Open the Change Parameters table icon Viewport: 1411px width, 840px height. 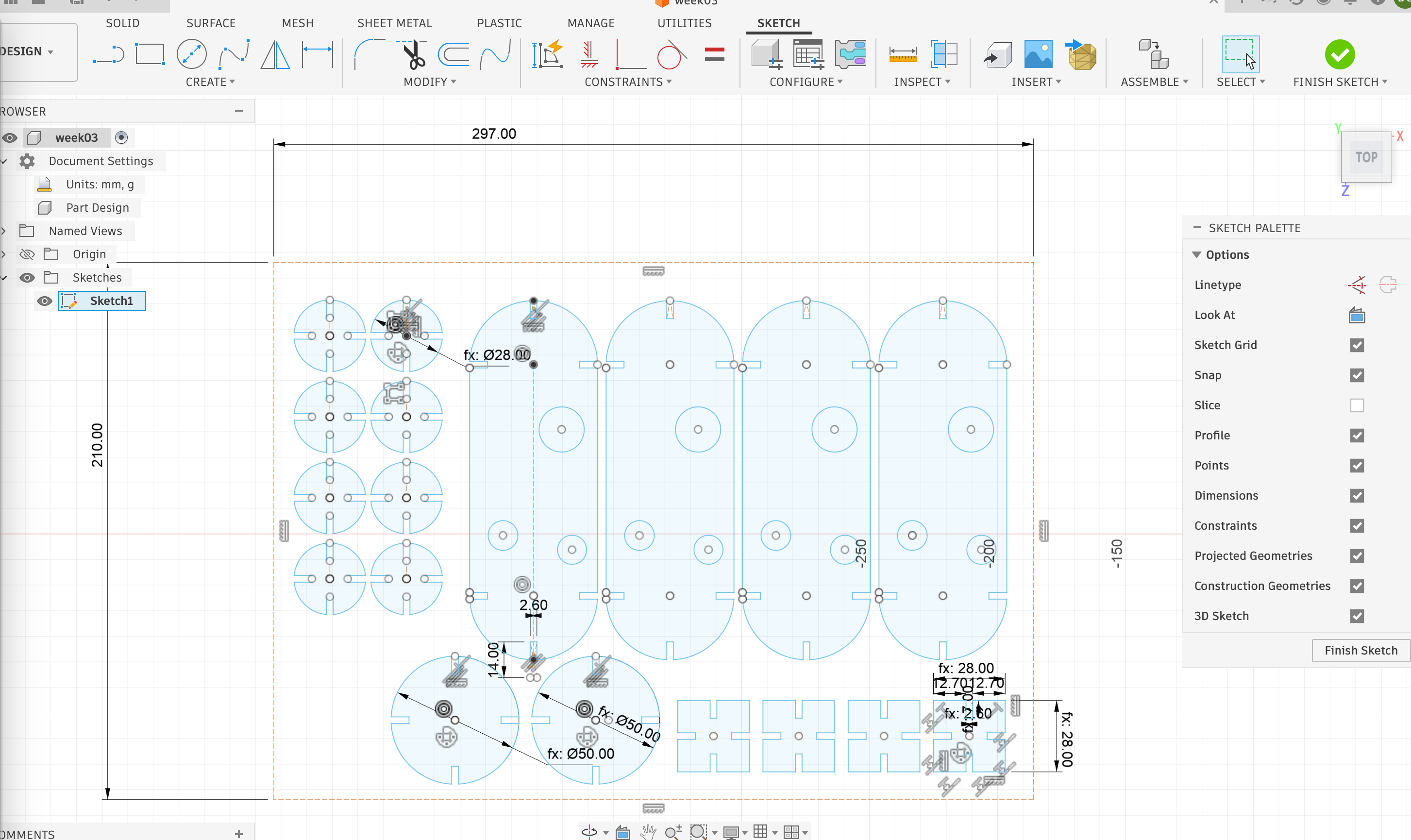(808, 55)
